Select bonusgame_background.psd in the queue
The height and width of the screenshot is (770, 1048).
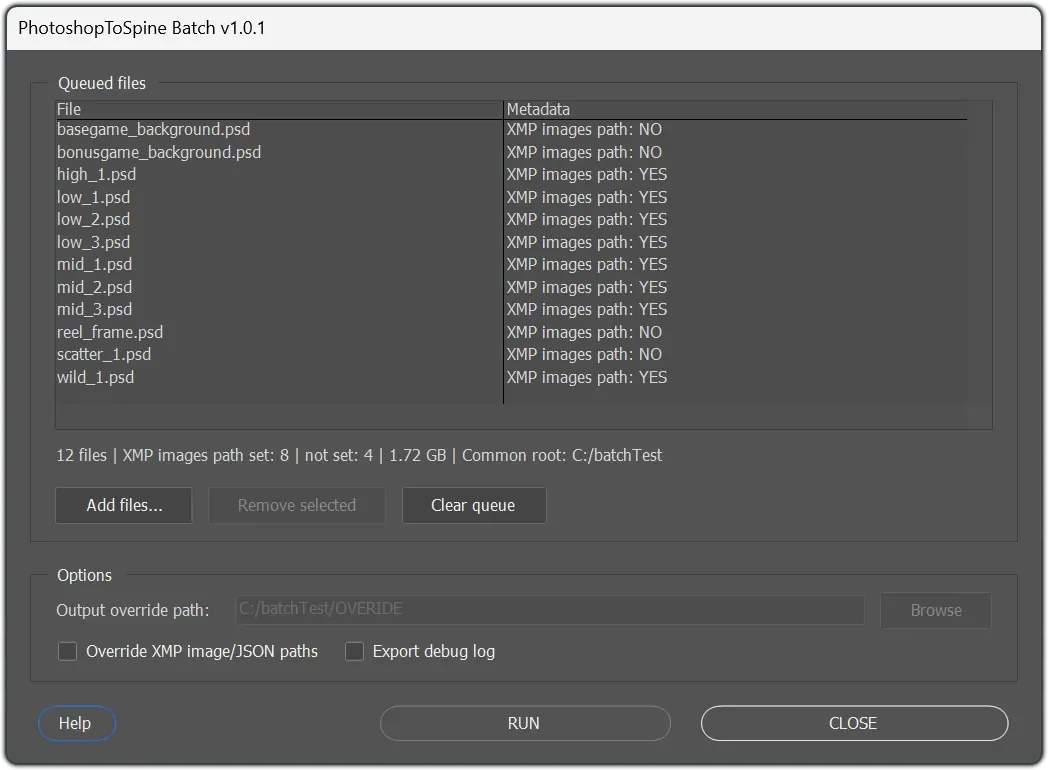pos(158,152)
